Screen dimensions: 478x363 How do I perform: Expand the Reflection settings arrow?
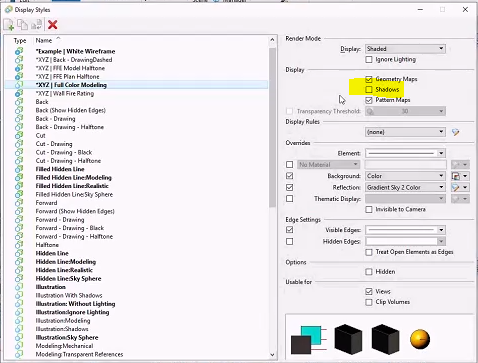465,187
